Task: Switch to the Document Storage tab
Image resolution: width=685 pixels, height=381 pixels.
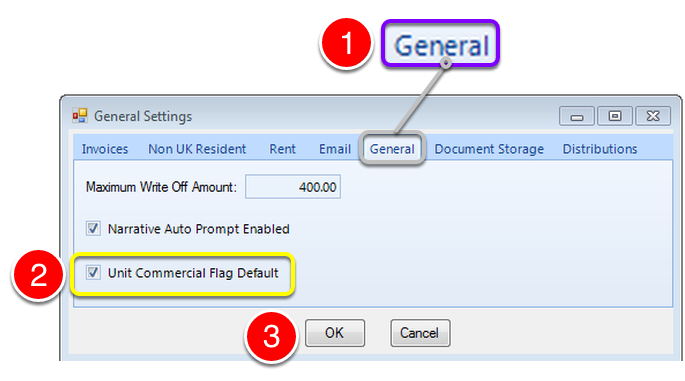Action: point(489,149)
